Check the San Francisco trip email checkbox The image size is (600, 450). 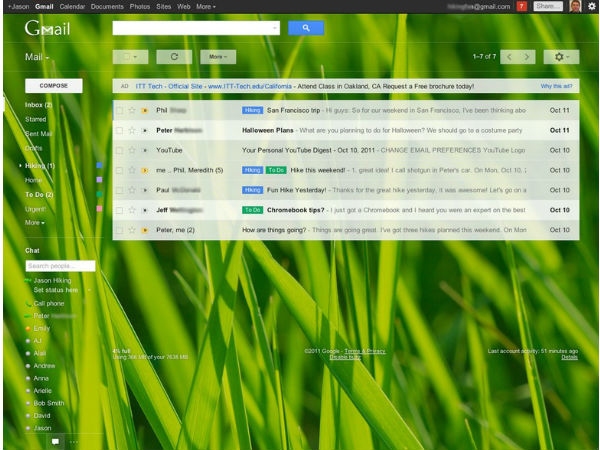tap(119, 111)
